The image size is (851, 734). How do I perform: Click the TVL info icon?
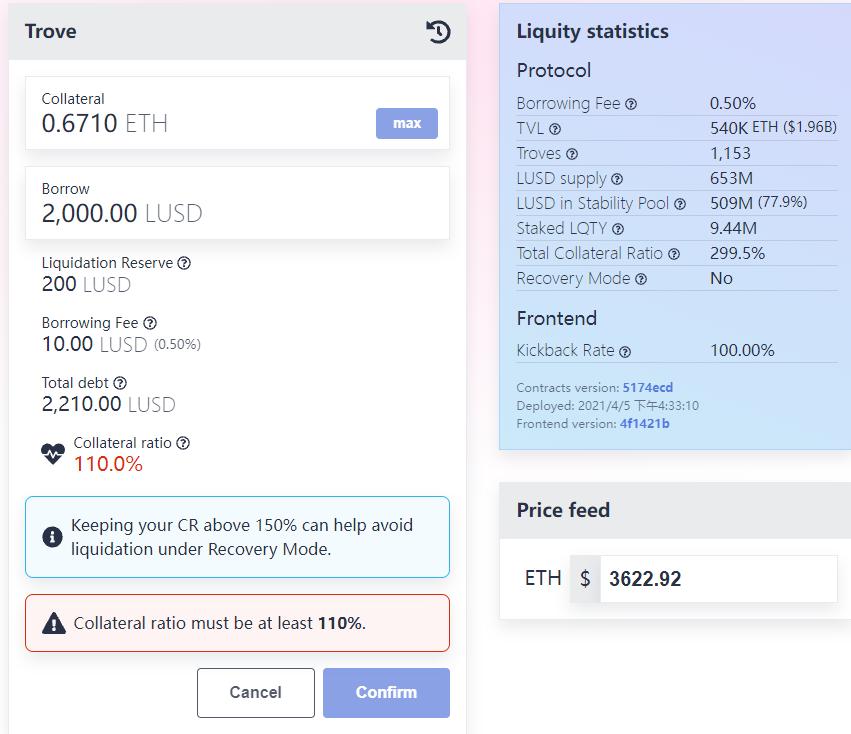(555, 129)
